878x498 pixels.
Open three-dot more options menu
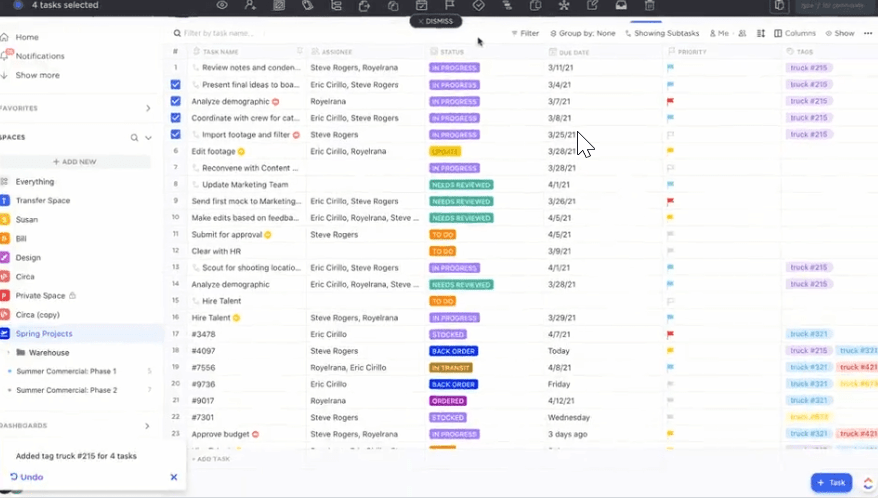point(868,33)
